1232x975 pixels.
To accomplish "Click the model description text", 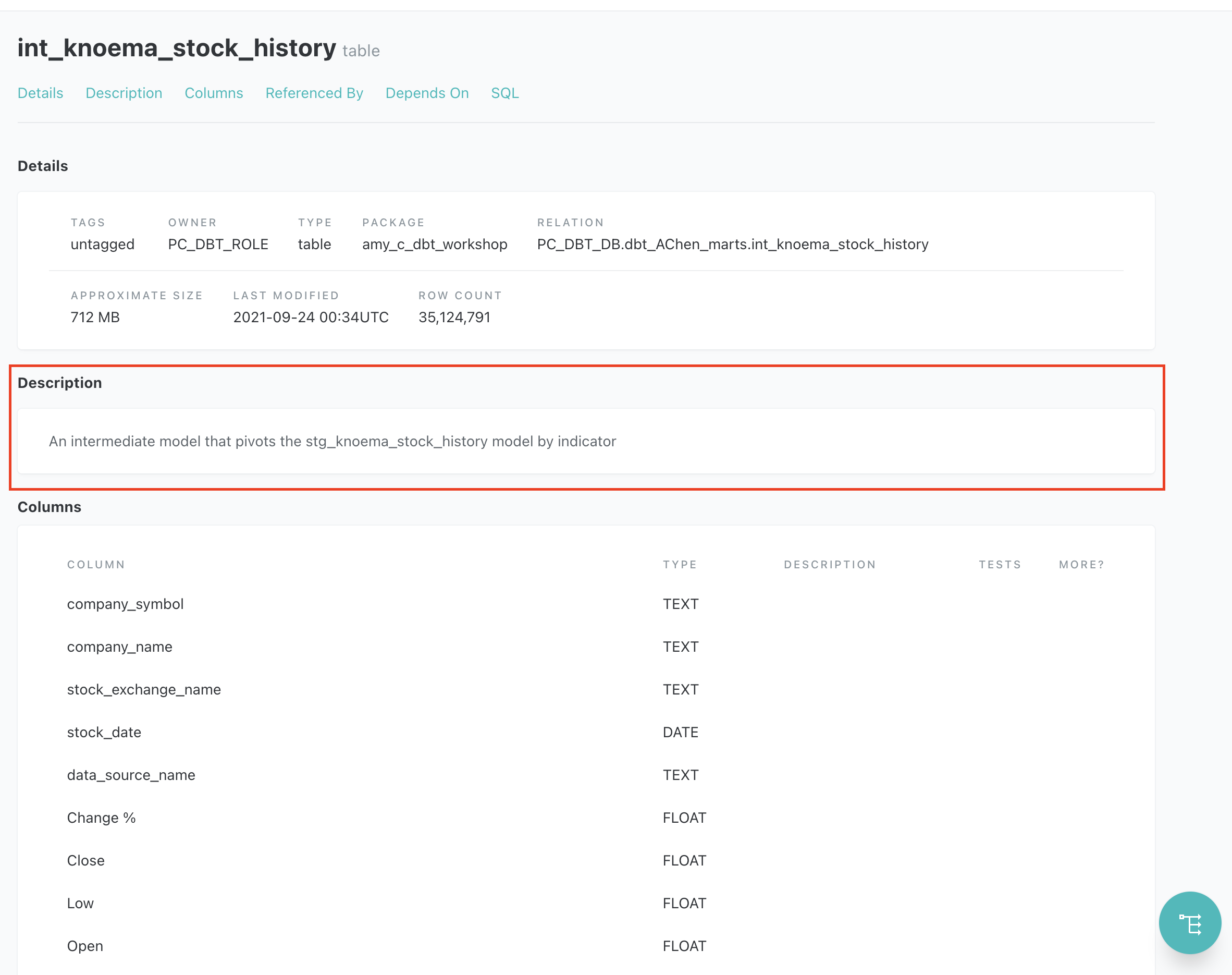I will pos(332,441).
